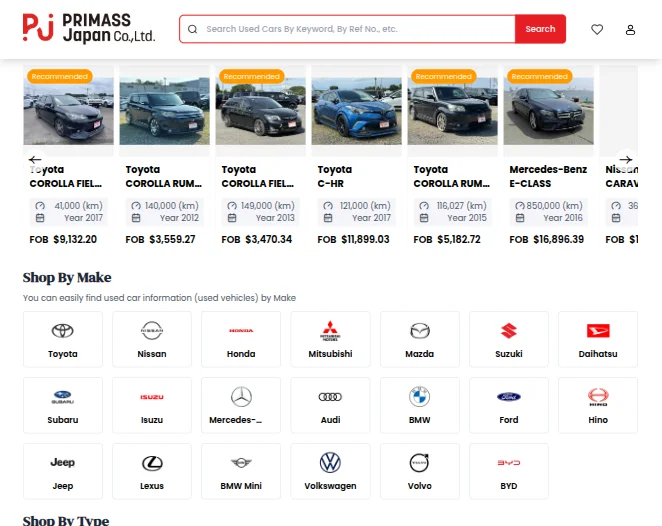Select the Toyota make tile
Image resolution: width=662 pixels, height=526 pixels.
[x=62, y=339]
